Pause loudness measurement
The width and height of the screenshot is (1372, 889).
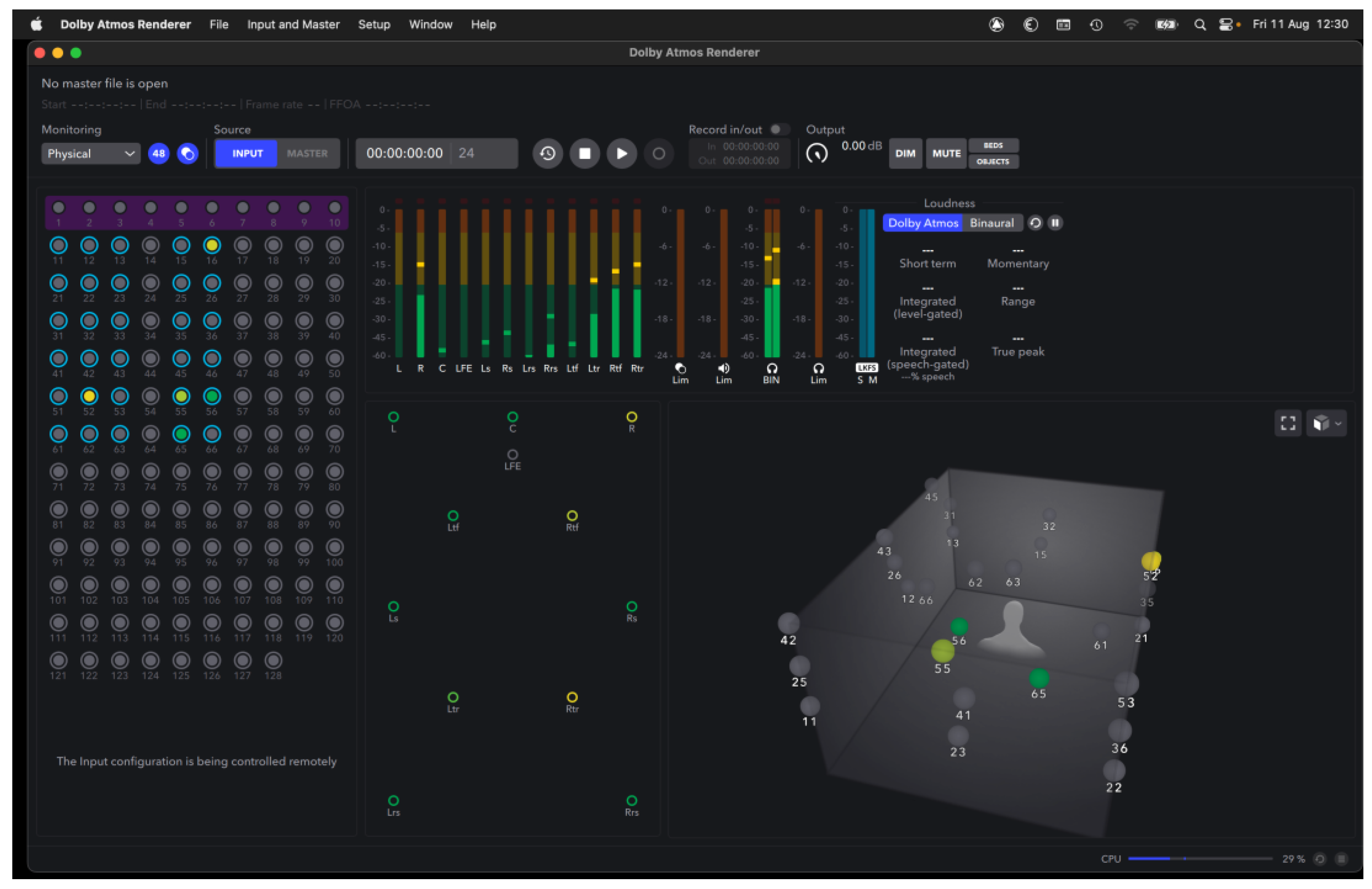point(1055,223)
